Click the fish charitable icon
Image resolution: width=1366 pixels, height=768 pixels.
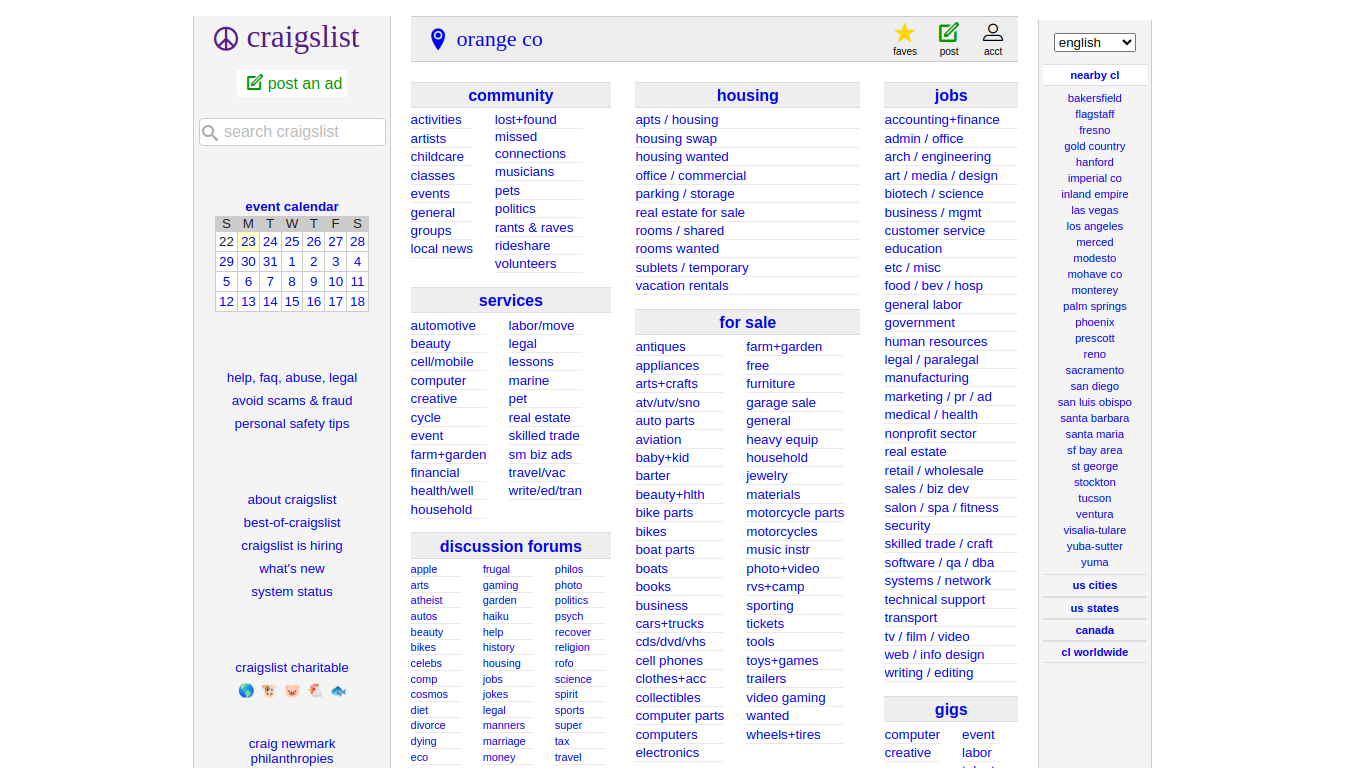click(x=338, y=691)
